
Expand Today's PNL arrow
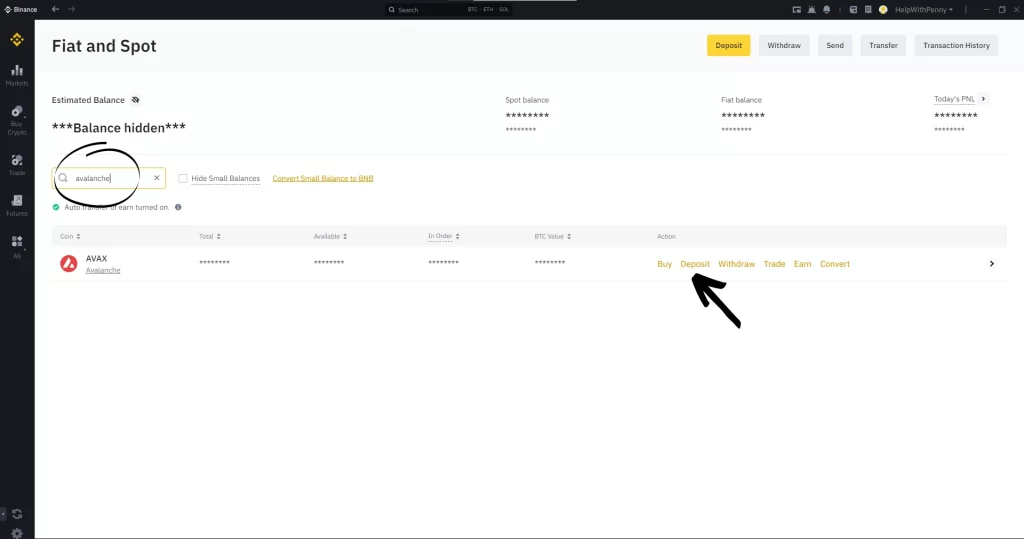[x=983, y=99]
